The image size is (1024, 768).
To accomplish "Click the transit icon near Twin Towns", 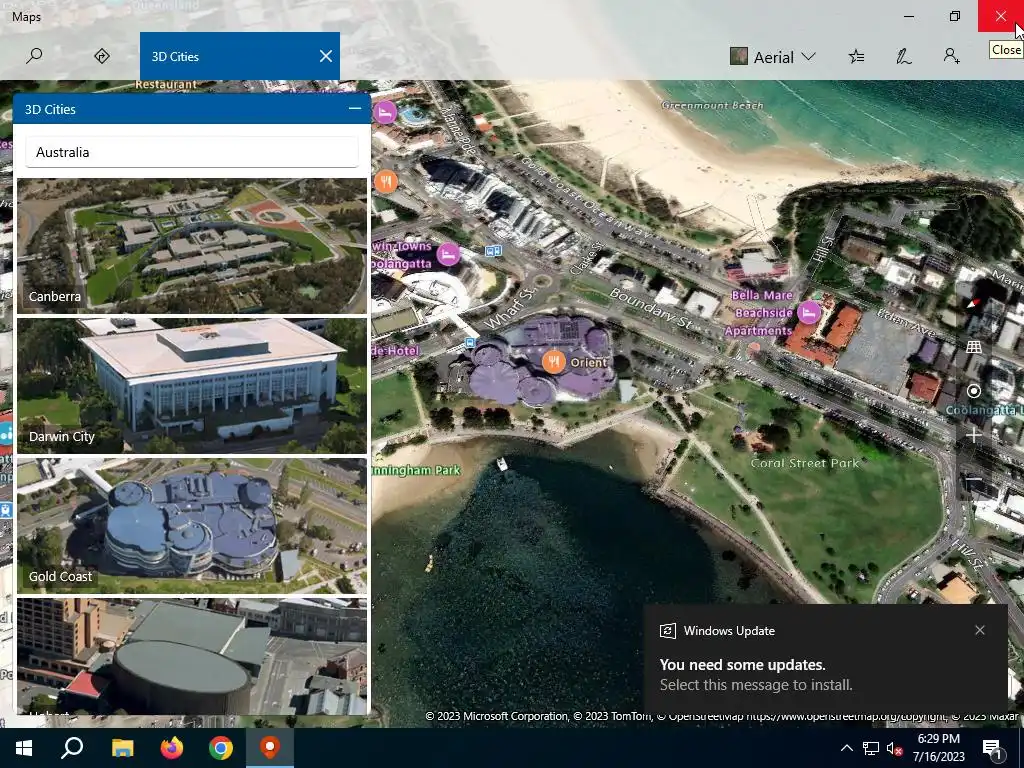I will [x=493, y=251].
